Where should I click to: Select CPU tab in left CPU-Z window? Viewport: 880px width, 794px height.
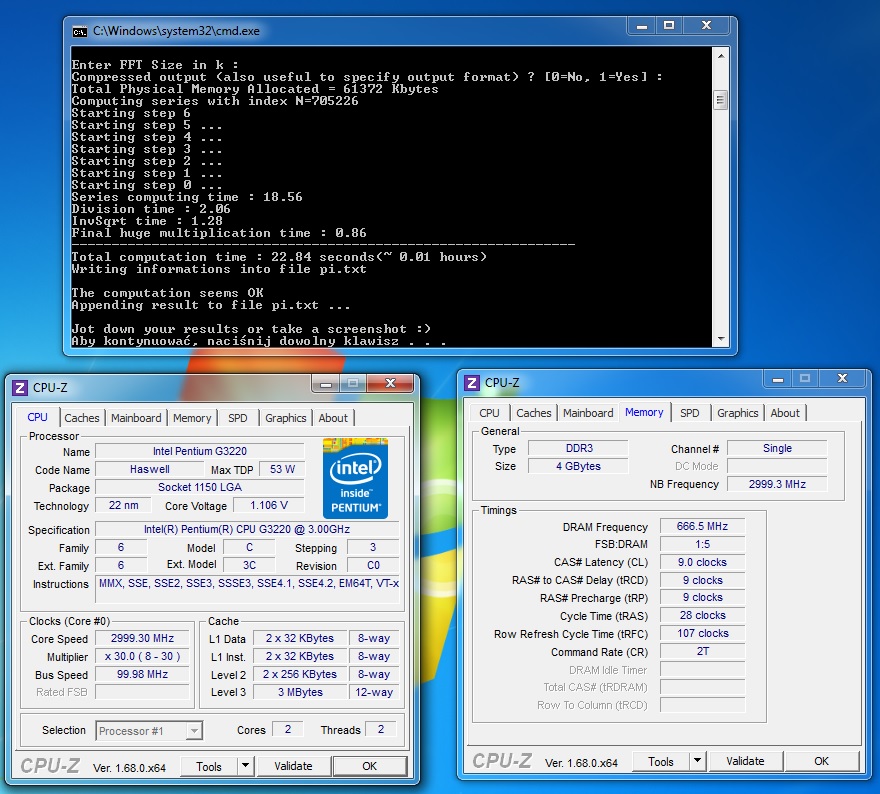tap(37, 417)
